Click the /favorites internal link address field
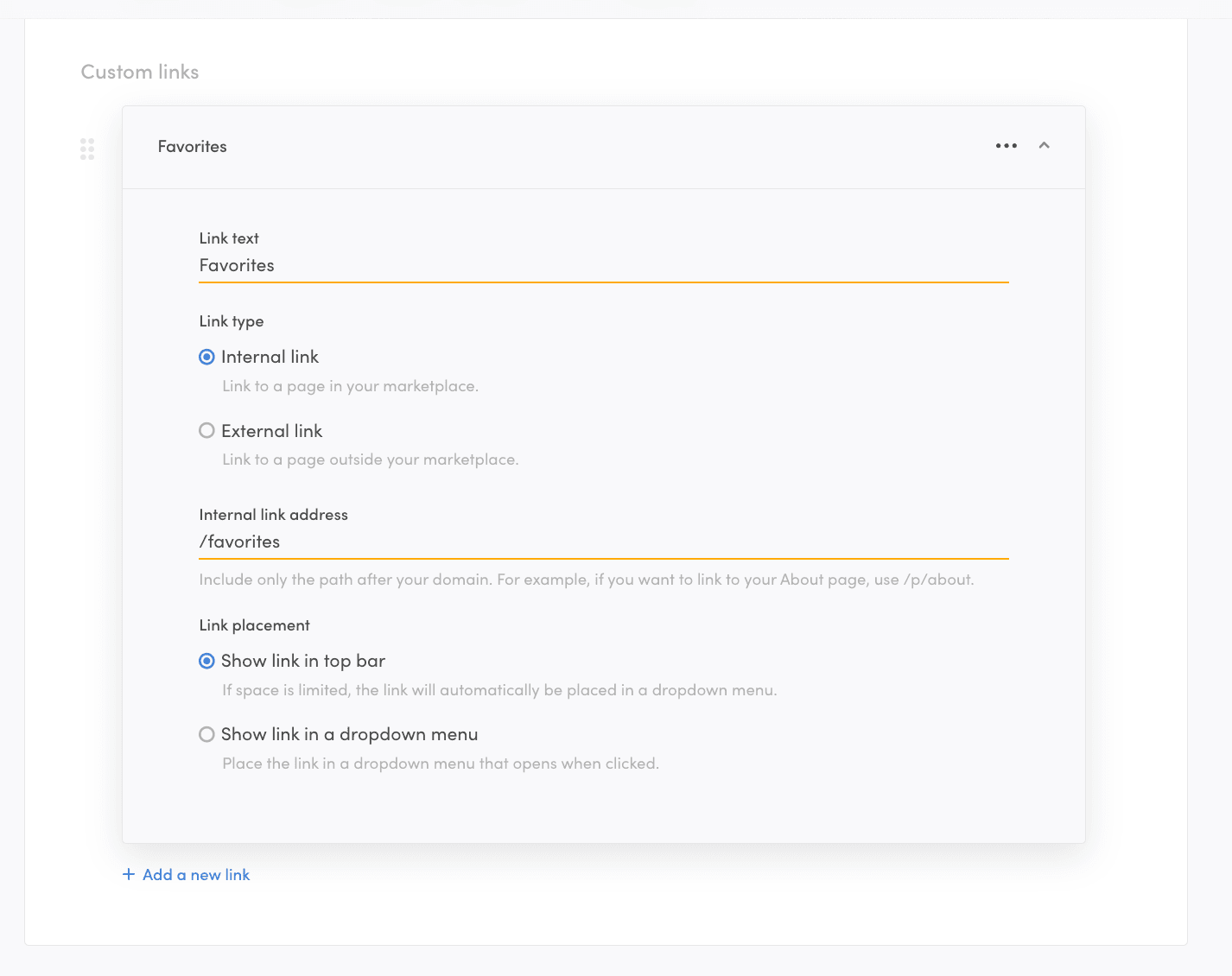1232x976 pixels. (x=603, y=542)
